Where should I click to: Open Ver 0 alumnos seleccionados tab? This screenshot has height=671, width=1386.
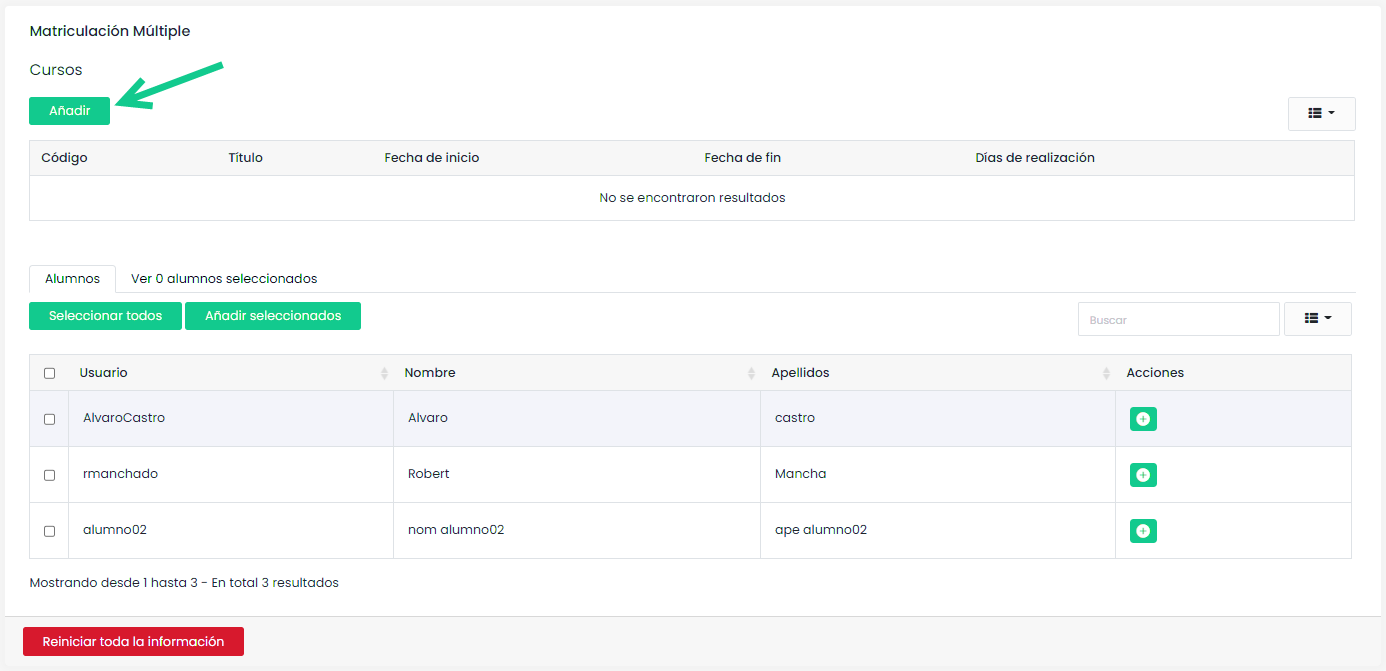[224, 279]
